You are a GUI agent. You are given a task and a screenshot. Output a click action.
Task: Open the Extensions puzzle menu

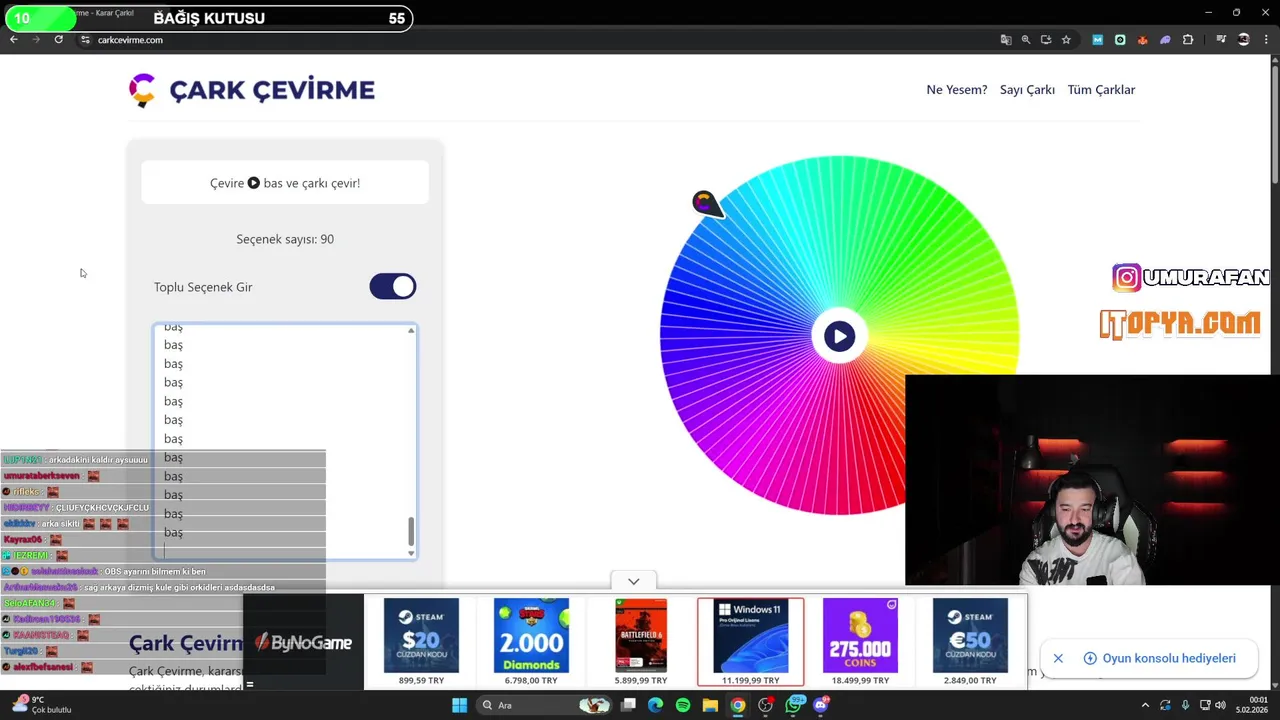[x=1188, y=40]
